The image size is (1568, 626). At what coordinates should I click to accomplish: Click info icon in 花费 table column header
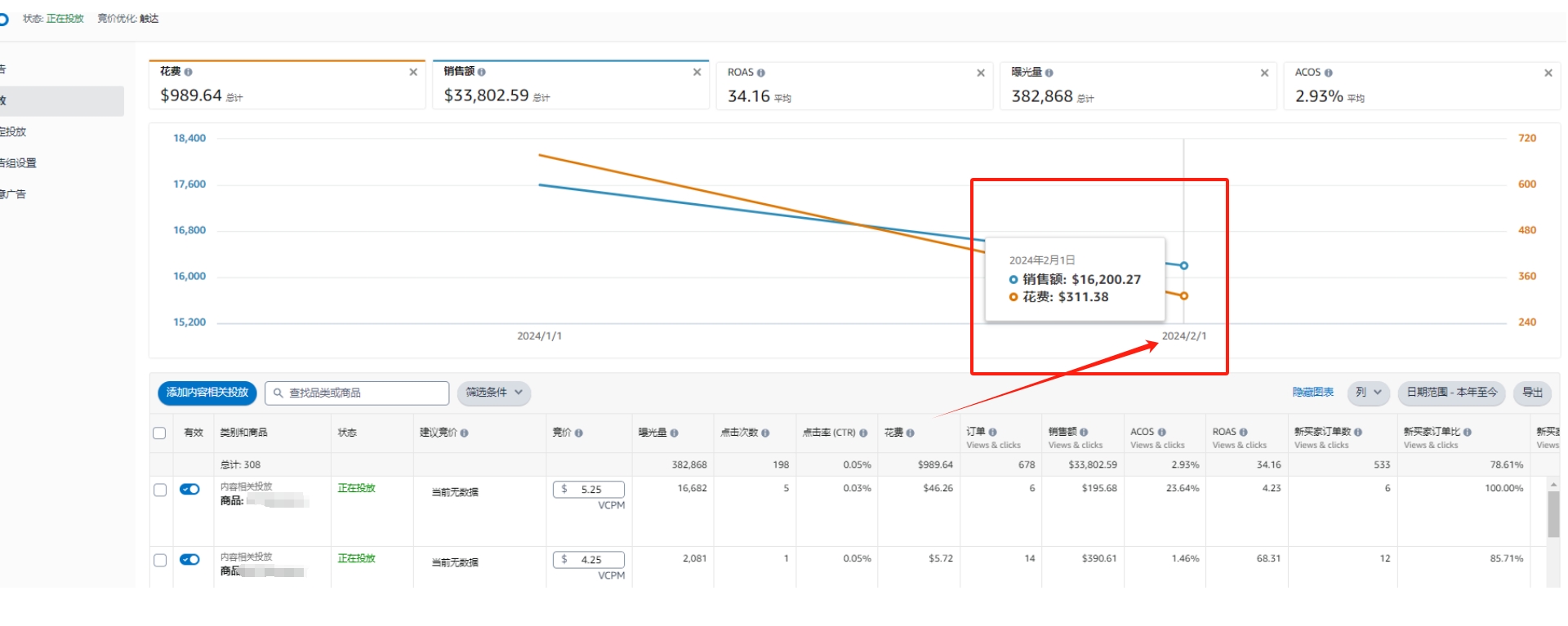click(910, 433)
